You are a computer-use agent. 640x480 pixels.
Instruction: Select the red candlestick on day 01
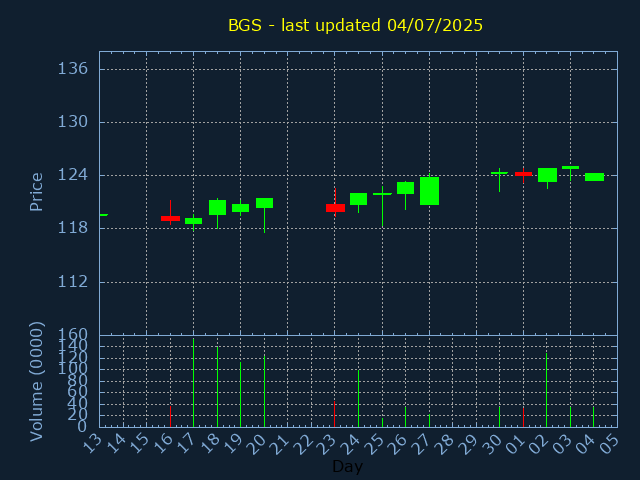[x=523, y=174]
